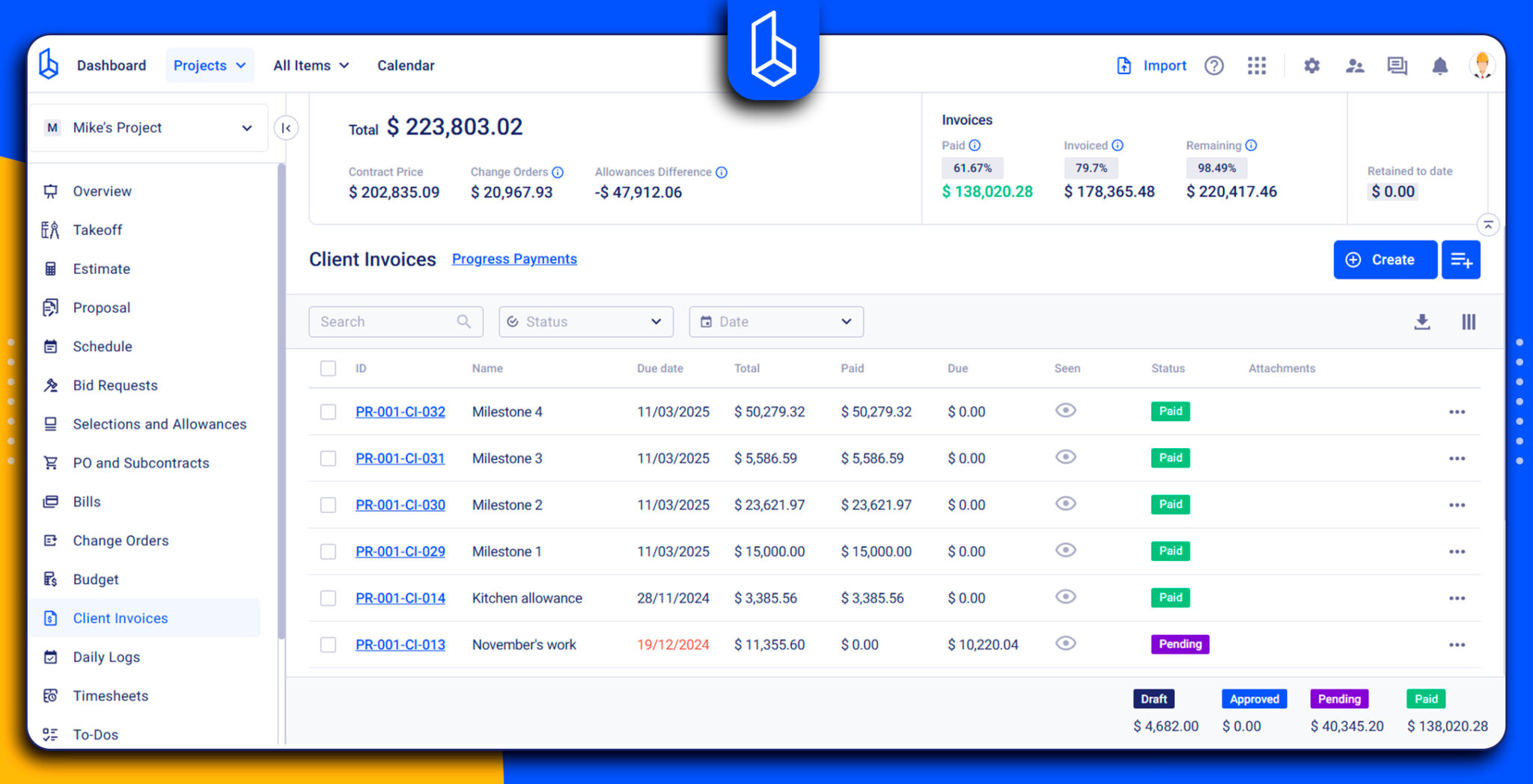Click the info icon beside Paid
The image size is (1533, 784).
975,145
